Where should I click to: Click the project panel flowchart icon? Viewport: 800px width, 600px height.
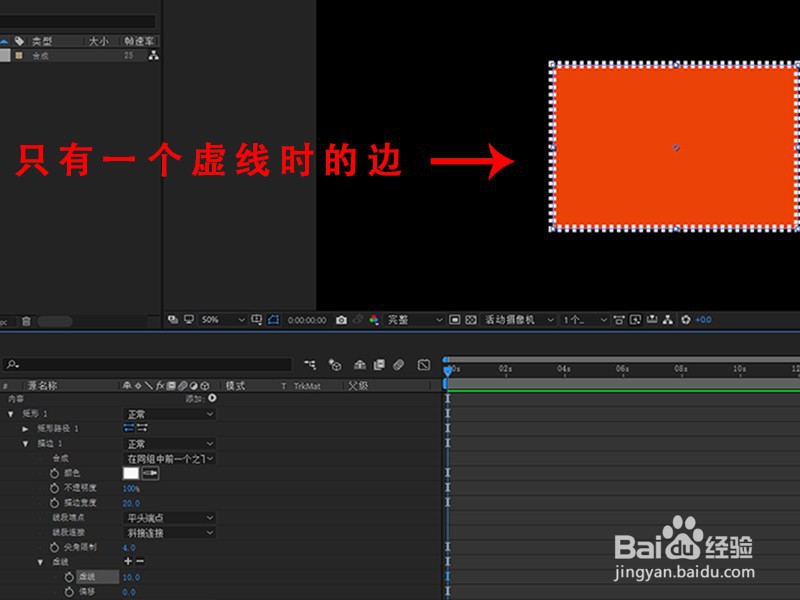click(153, 55)
